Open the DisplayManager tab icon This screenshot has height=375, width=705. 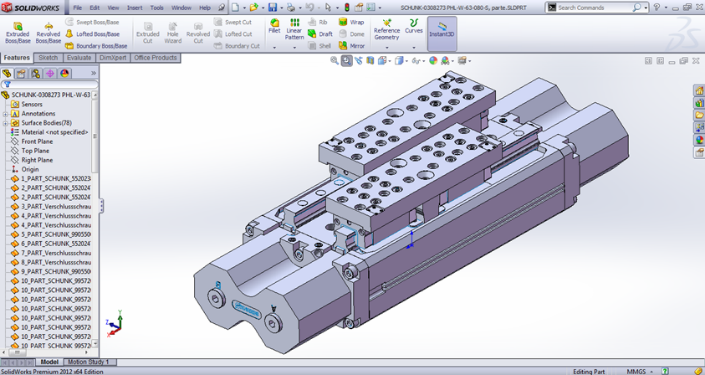[x=64, y=73]
